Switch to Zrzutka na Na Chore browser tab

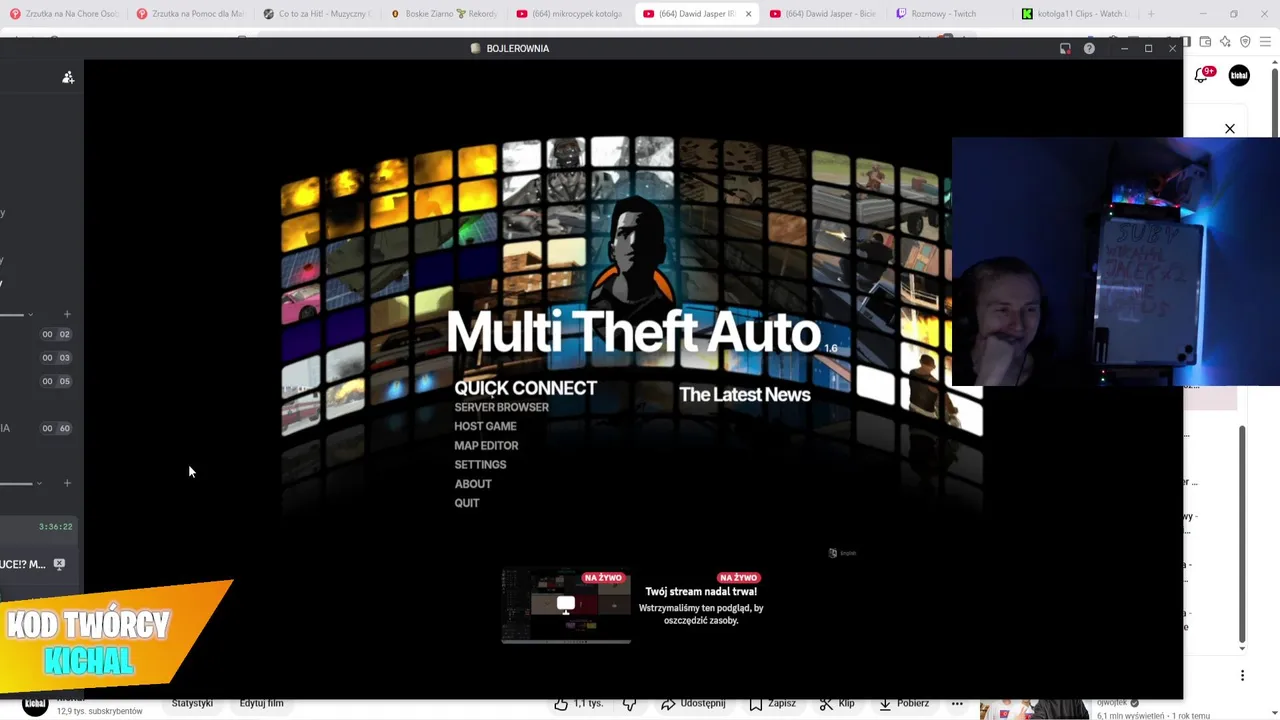[64, 14]
